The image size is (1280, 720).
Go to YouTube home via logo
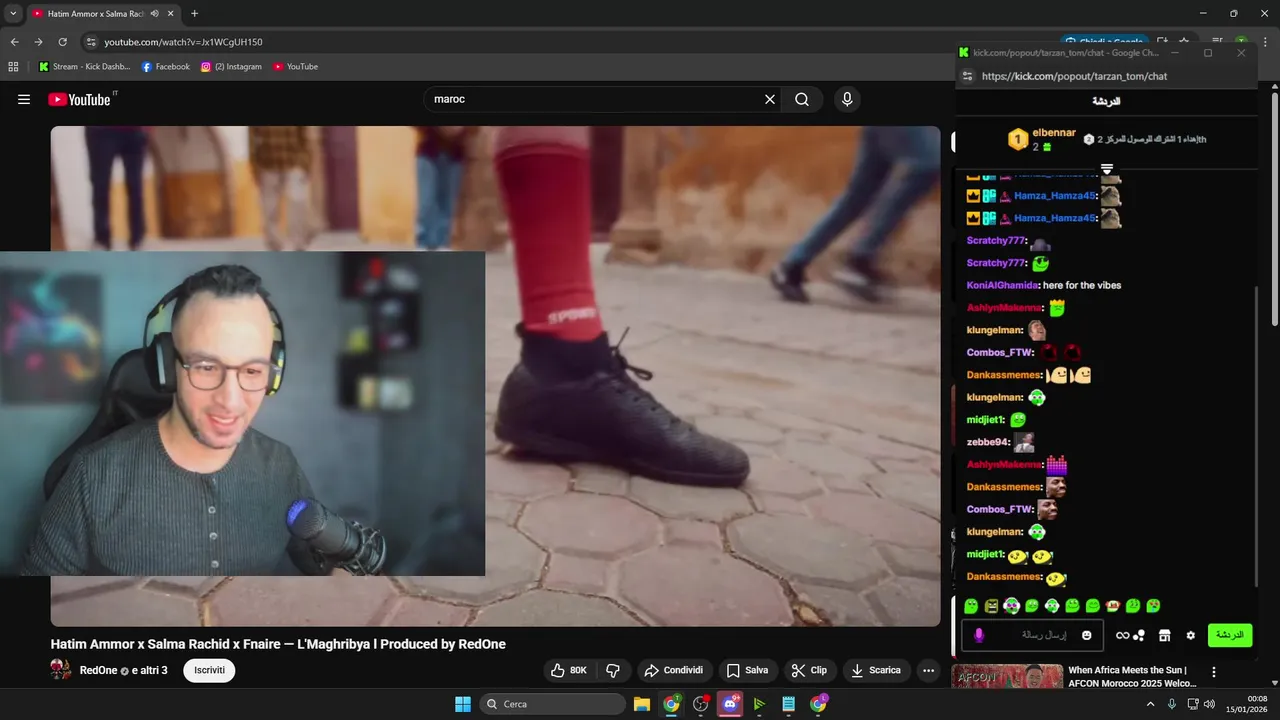[79, 99]
